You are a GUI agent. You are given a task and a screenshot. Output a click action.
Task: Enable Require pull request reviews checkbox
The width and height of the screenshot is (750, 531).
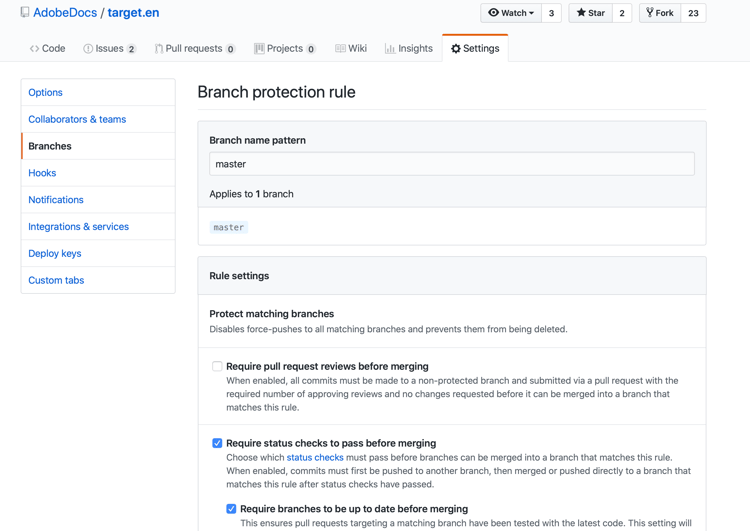click(x=217, y=367)
